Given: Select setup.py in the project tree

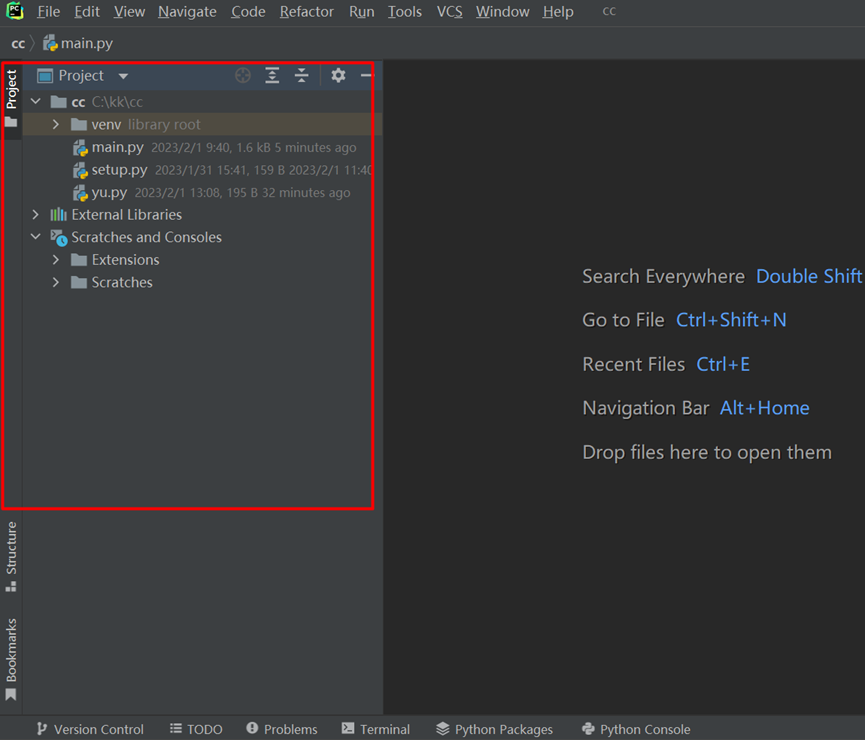Looking at the screenshot, I should coord(202,170).
